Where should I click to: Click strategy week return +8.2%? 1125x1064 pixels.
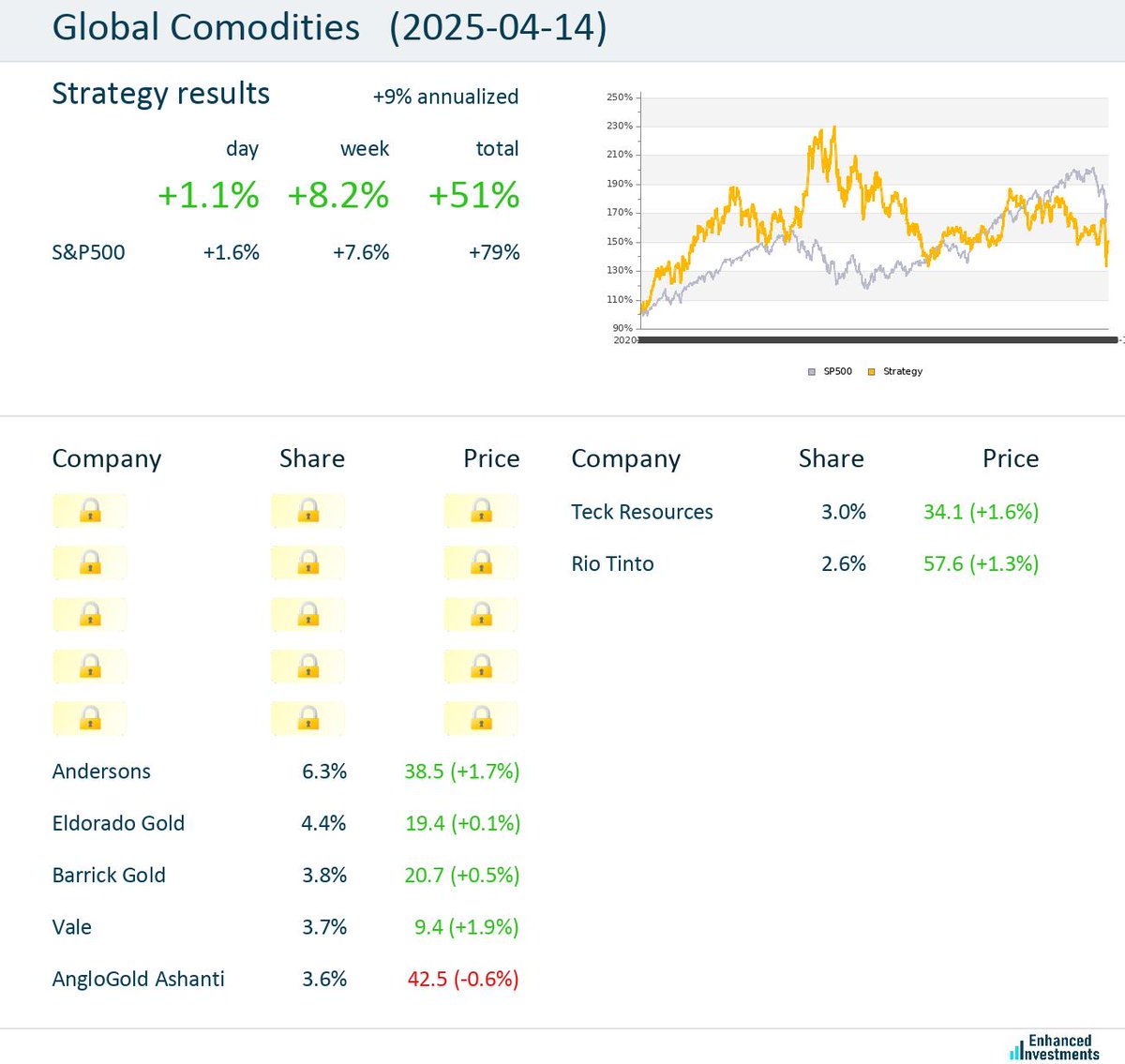click(x=337, y=195)
